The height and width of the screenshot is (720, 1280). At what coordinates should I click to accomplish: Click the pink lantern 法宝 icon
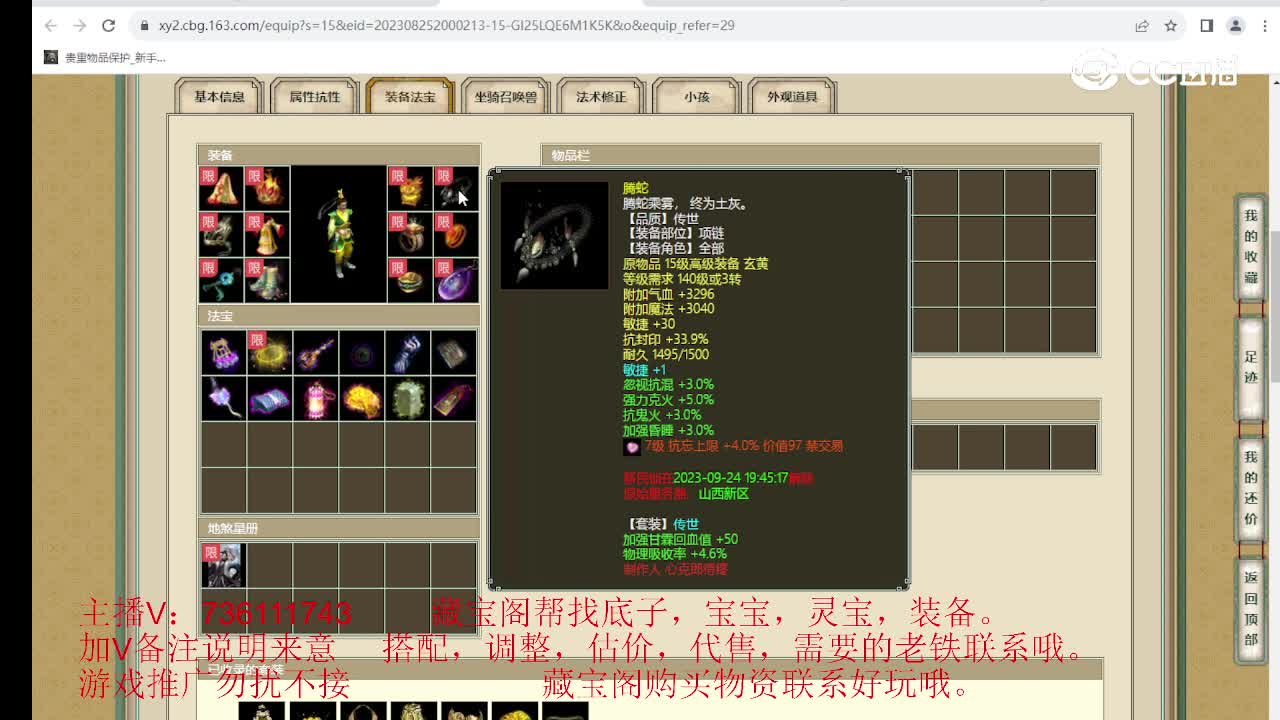(315, 398)
